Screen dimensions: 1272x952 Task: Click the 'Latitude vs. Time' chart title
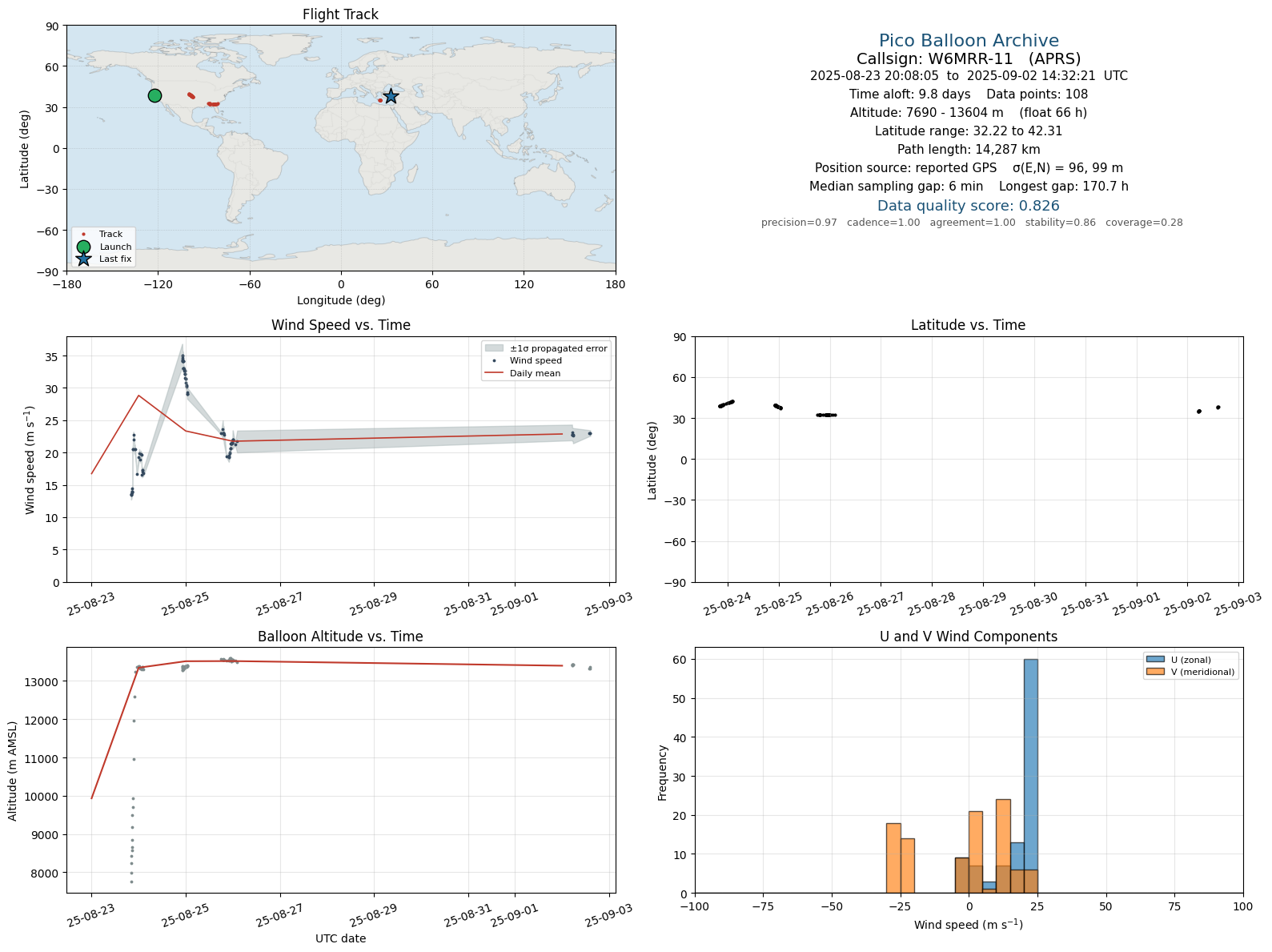969,325
